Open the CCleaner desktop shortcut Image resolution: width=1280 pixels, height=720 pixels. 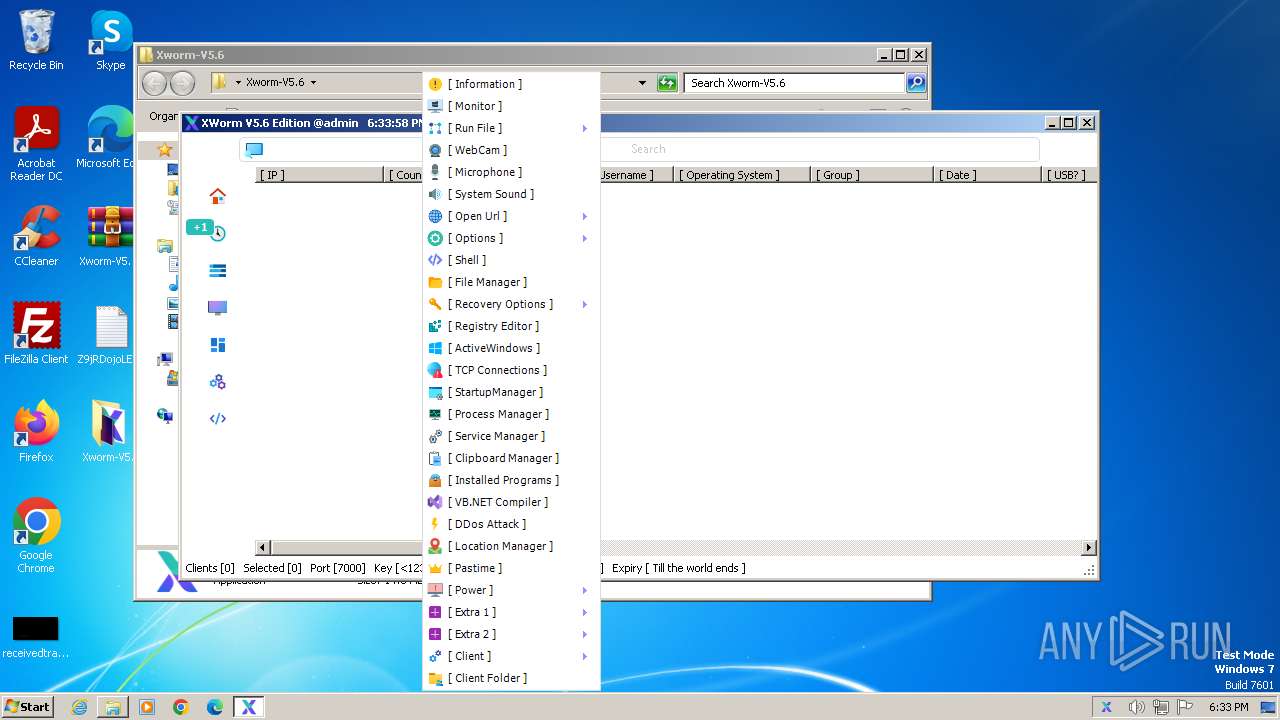(36, 236)
